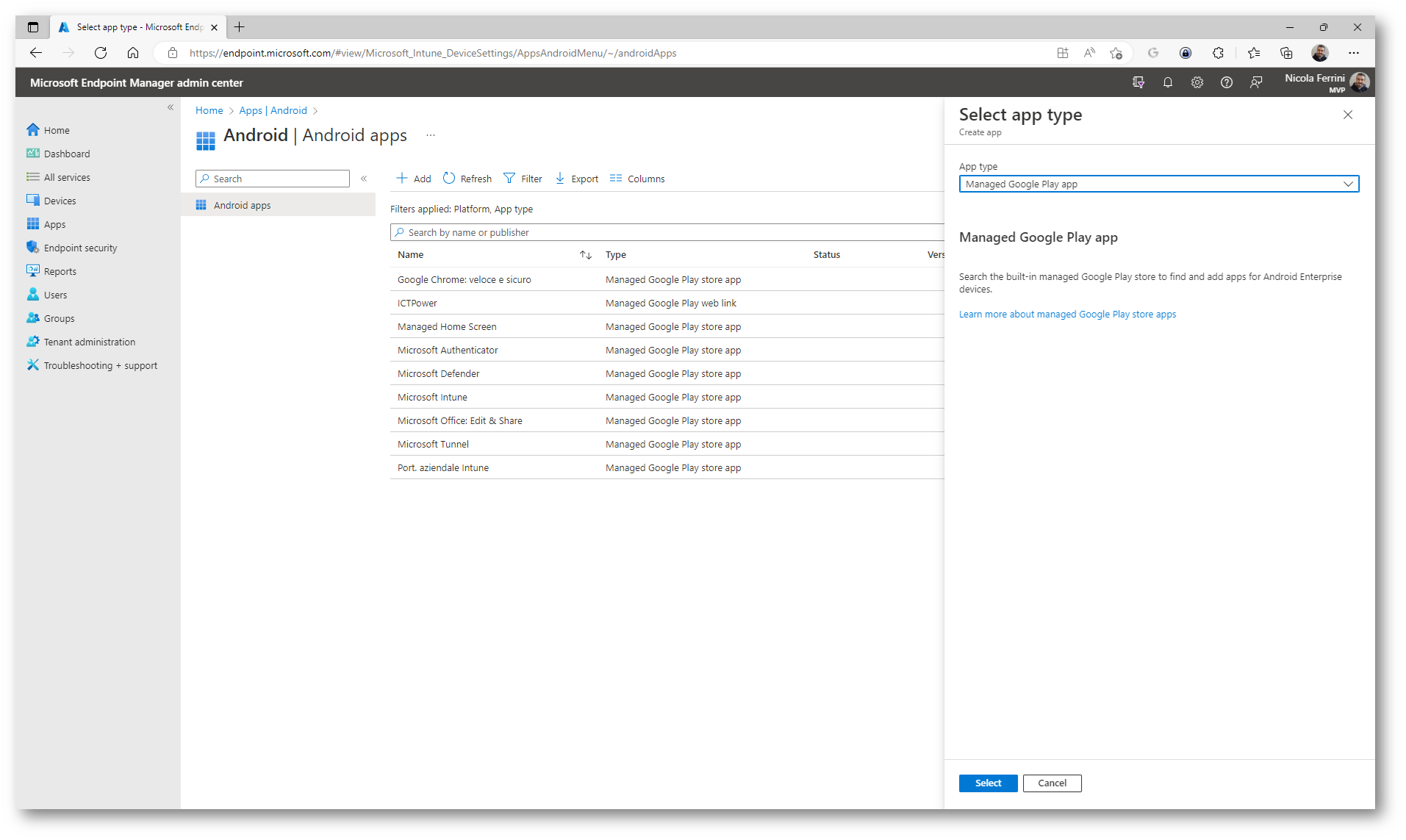This screenshot has height=840, width=1406.
Task: Open Microsoft Tunnel app
Action: [433, 444]
